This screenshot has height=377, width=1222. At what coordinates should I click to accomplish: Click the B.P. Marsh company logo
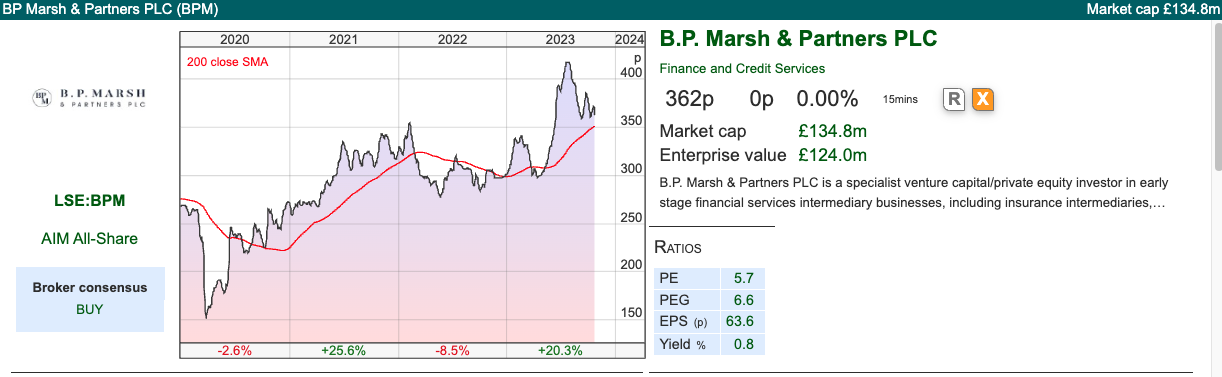point(90,97)
